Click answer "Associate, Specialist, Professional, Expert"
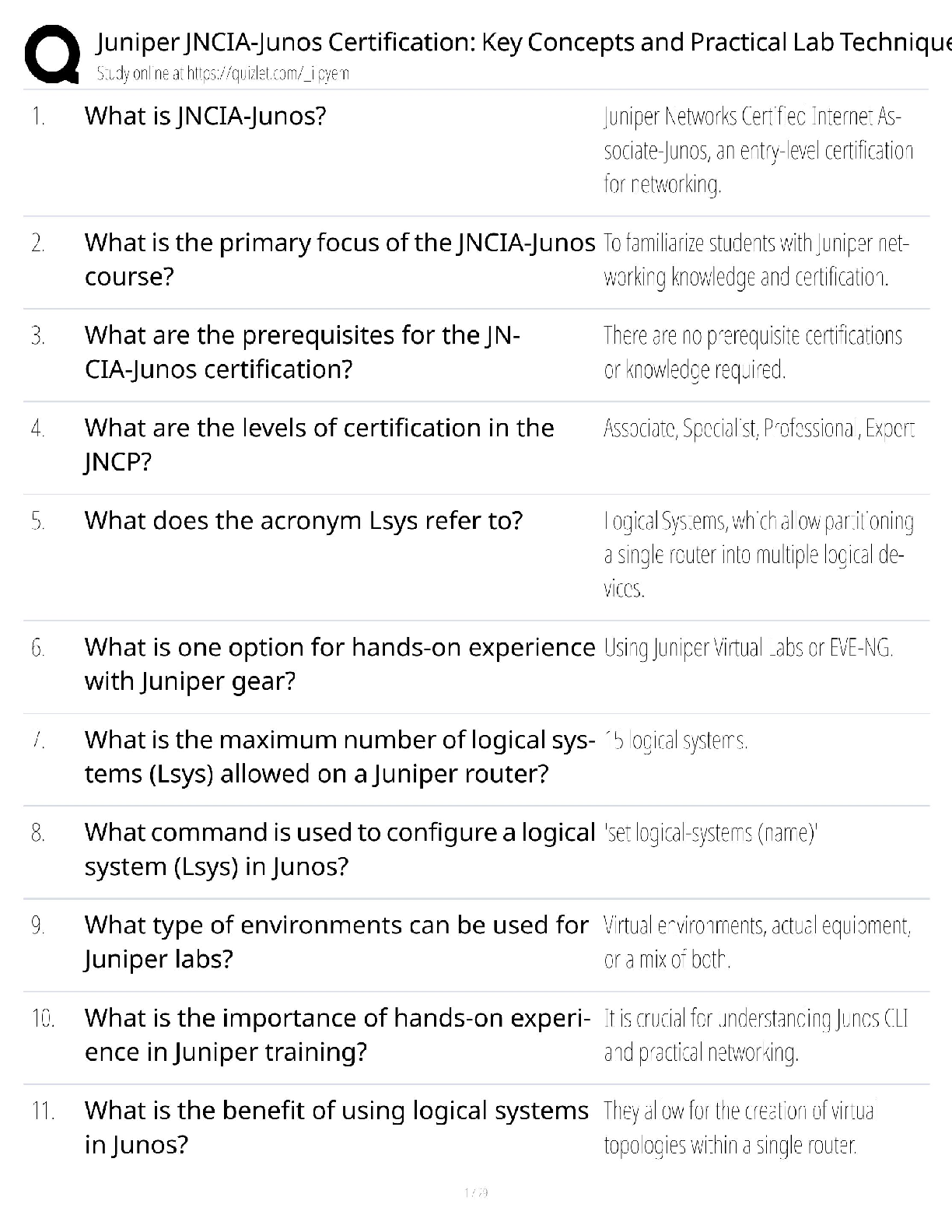This screenshot has height=1232, width=952. [758, 429]
